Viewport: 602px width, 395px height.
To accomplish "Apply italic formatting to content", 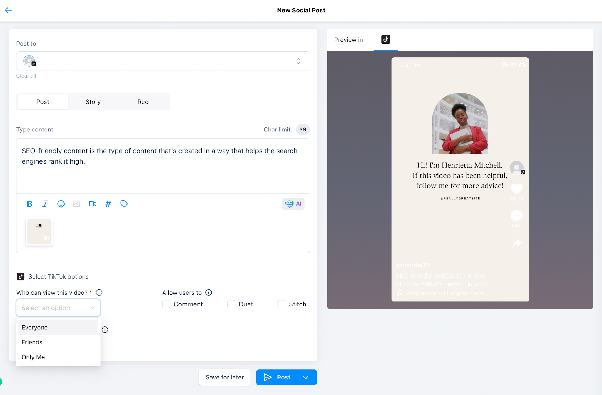I will coord(45,204).
